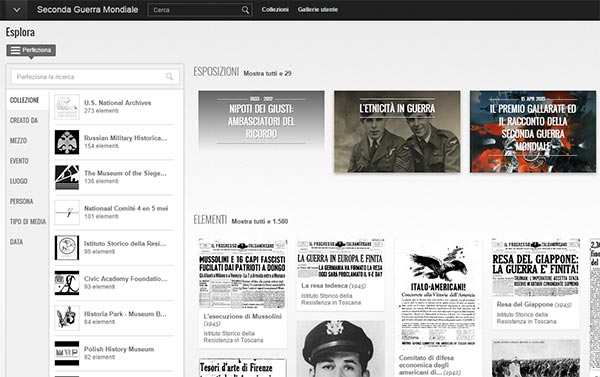Click Comitato di difesa economica title link
This screenshot has height=377, width=600.
[x=430, y=365]
